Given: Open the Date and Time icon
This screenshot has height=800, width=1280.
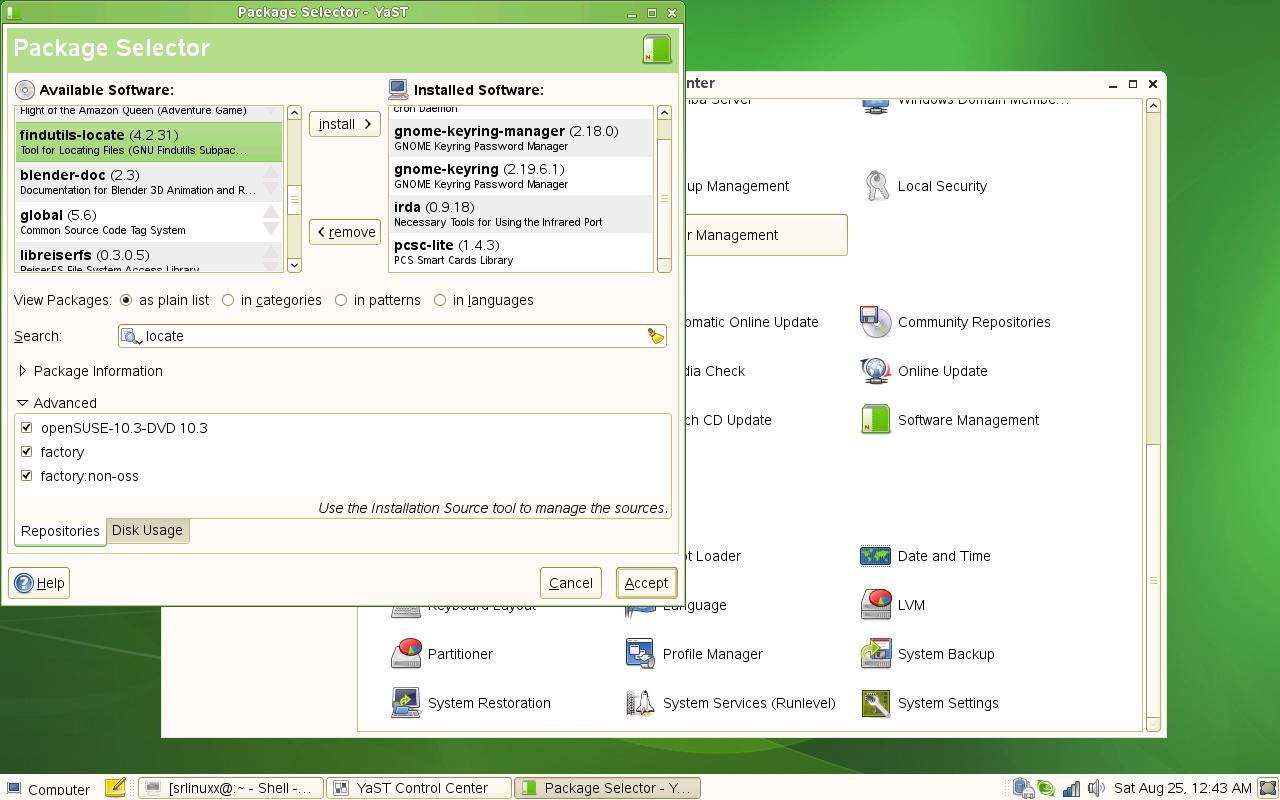Looking at the screenshot, I should point(876,556).
